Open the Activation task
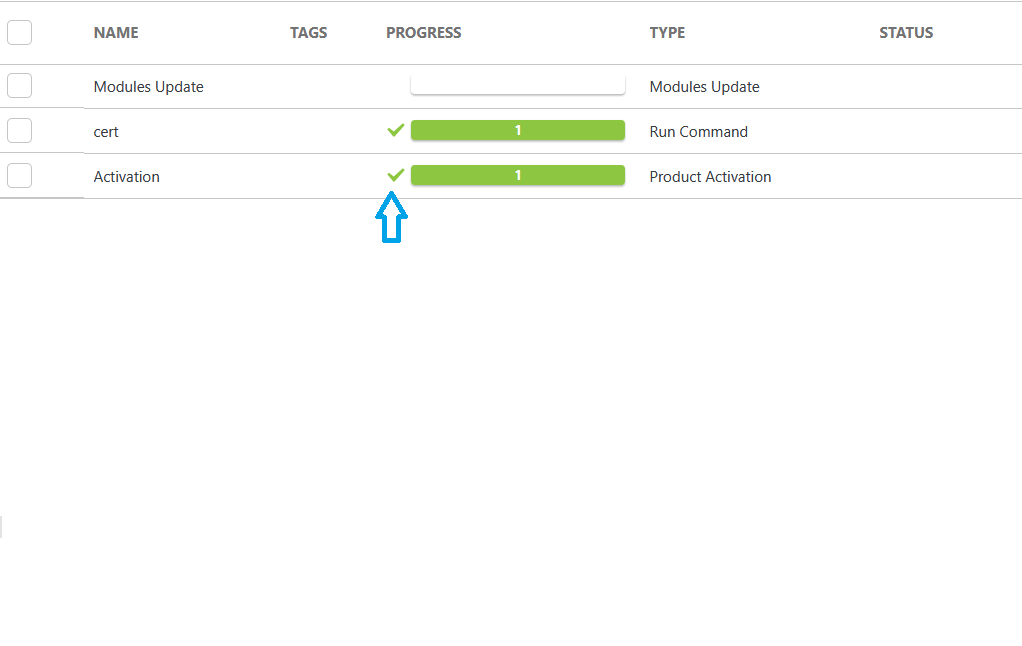The width and height of the screenshot is (1022, 646). click(x=126, y=177)
